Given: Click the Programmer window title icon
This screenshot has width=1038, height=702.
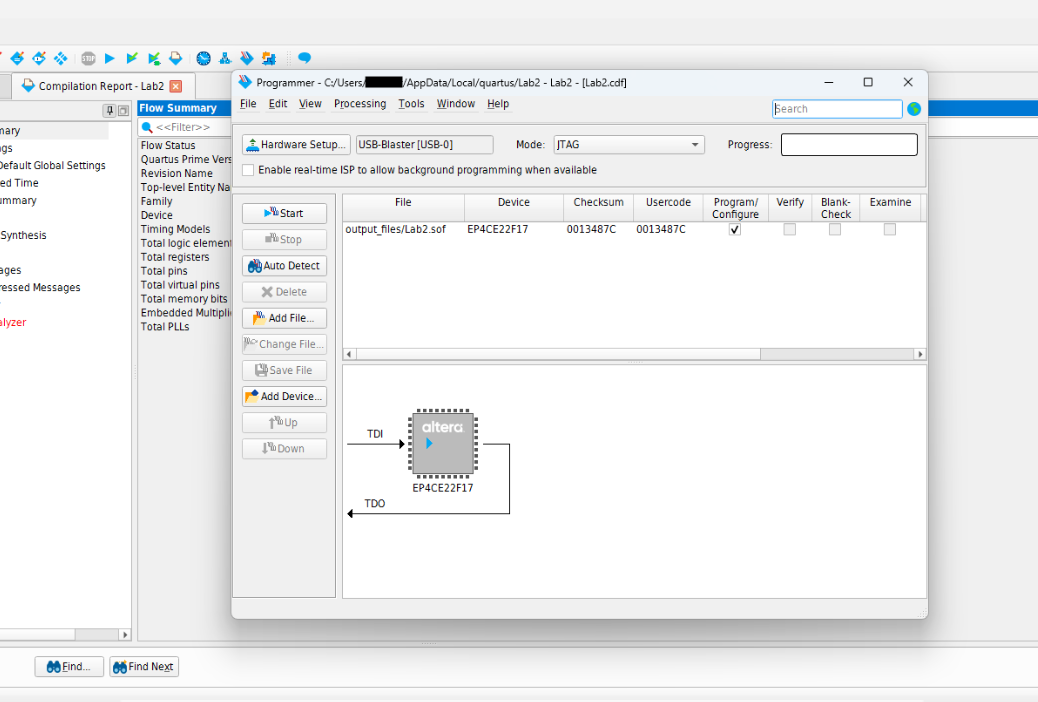Looking at the screenshot, I should coord(245,82).
